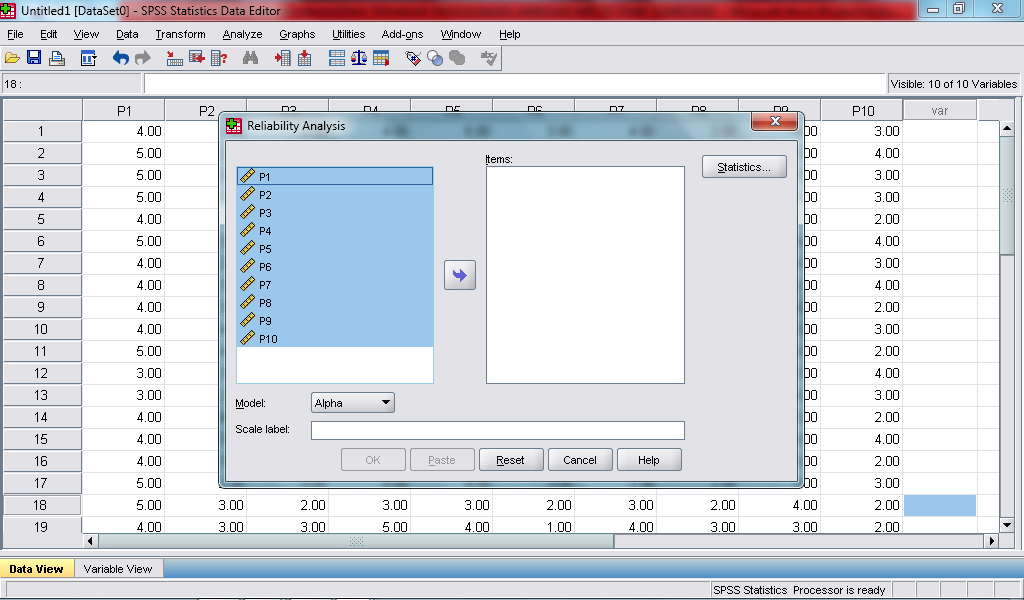Select variable P2 in the variable list
The width and height of the screenshot is (1024, 600).
click(335, 195)
